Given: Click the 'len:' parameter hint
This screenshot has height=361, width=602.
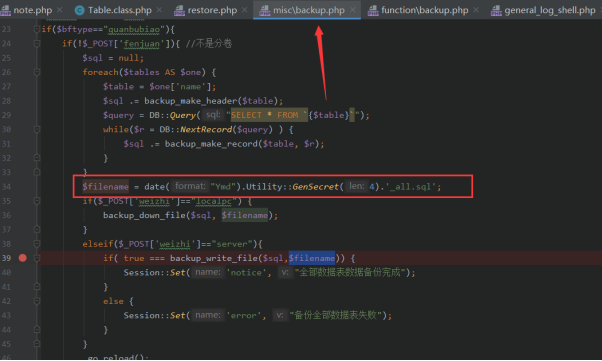Looking at the screenshot, I should [x=356, y=186].
